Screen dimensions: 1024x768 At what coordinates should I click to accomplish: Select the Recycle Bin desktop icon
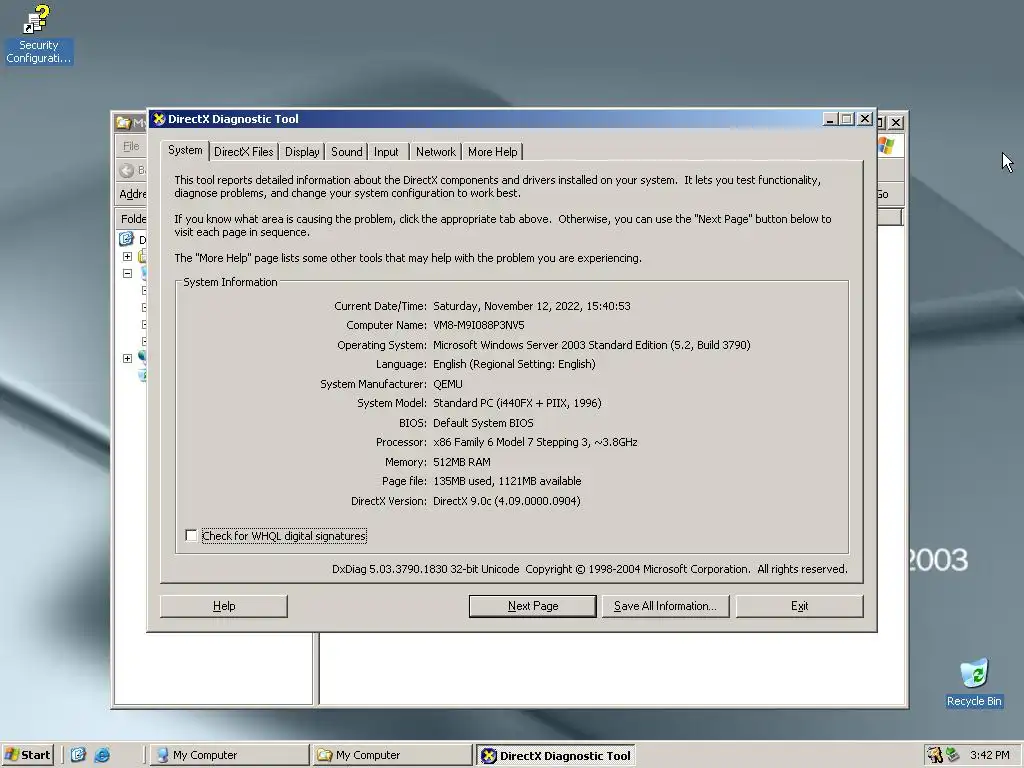coord(974,682)
